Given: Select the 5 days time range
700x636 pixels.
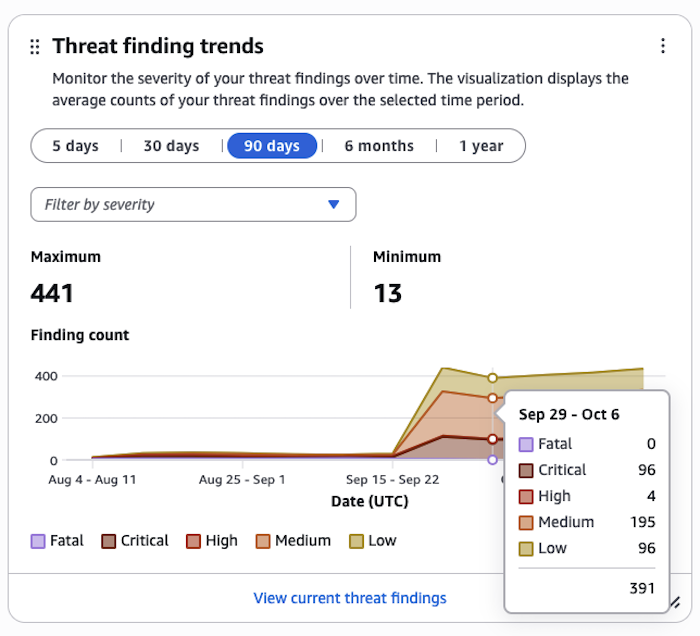Looking at the screenshot, I should (75, 146).
